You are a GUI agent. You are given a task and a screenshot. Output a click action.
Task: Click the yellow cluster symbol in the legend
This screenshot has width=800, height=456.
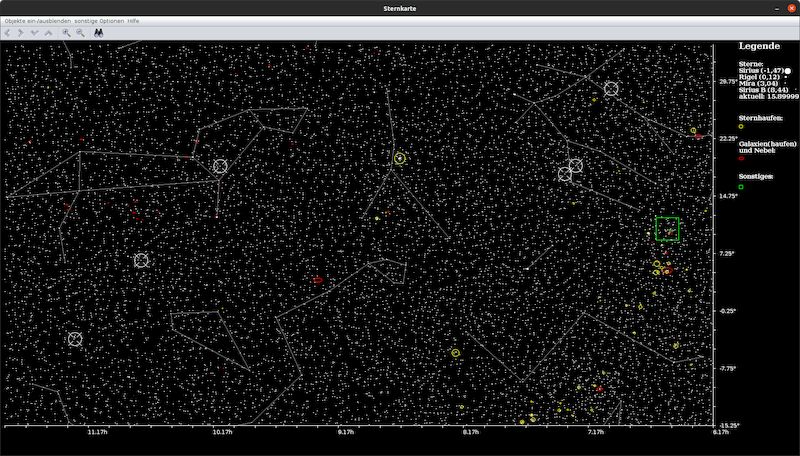pyautogui.click(x=741, y=126)
